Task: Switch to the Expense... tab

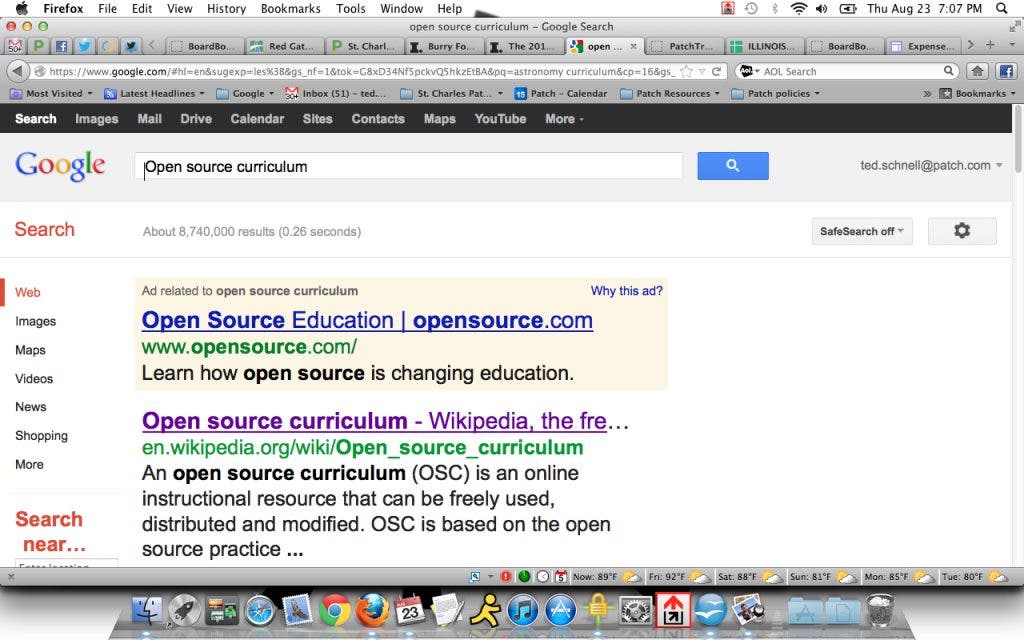Action: tap(925, 46)
